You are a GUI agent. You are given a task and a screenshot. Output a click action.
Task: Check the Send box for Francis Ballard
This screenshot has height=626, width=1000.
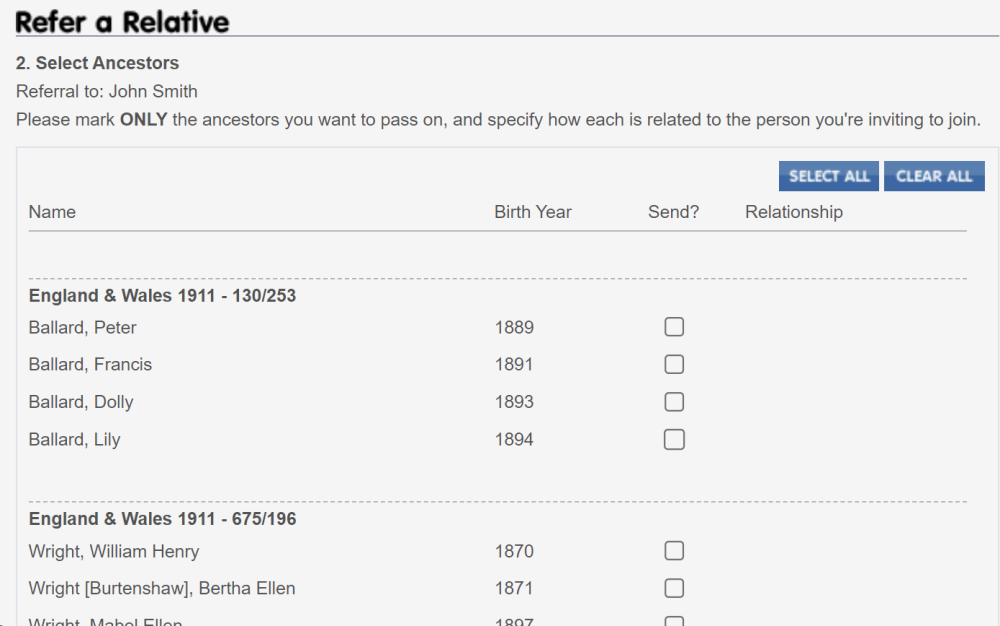tap(674, 364)
